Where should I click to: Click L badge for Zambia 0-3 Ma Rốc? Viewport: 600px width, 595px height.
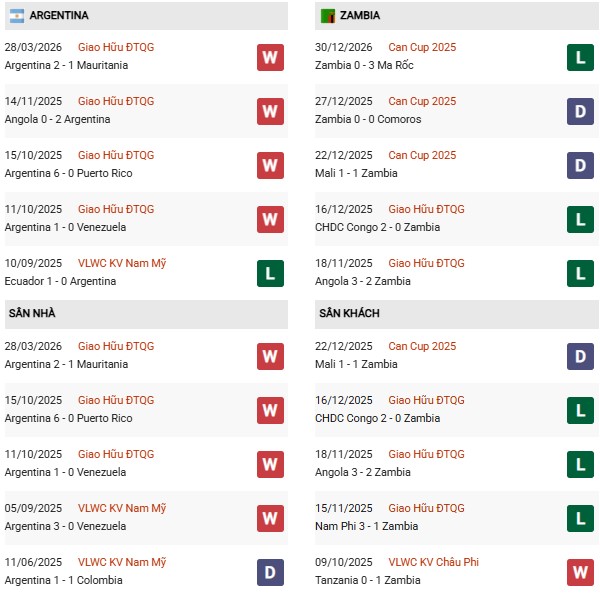coord(580,57)
